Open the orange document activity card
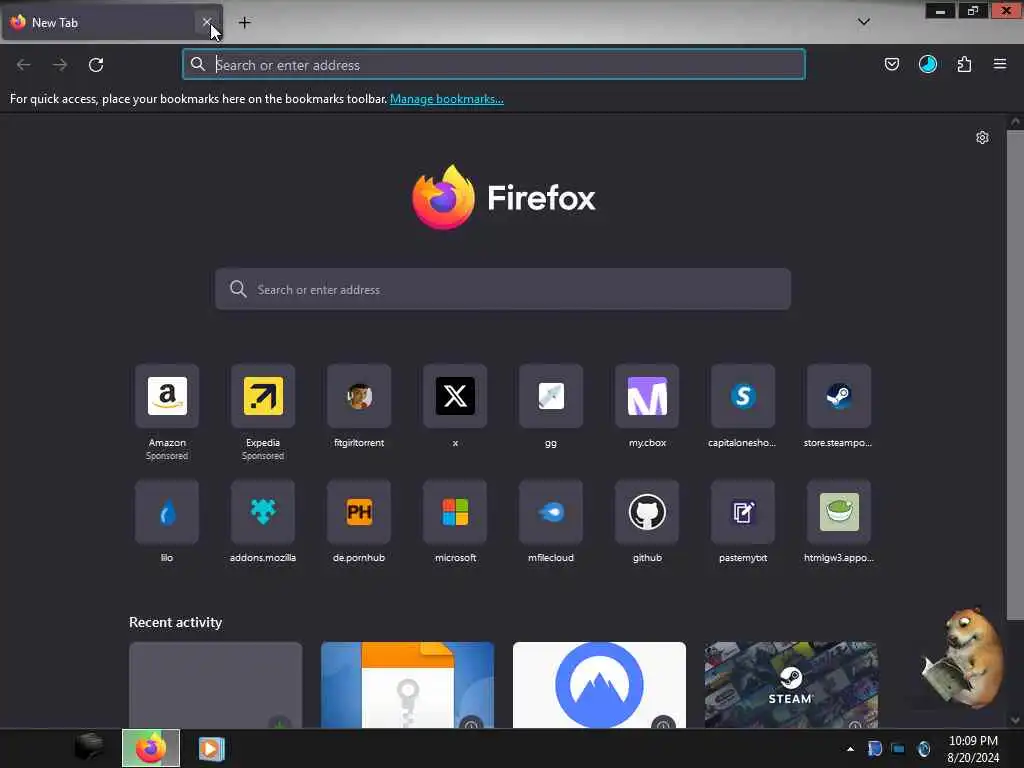This screenshot has height=768, width=1024. coord(408,684)
